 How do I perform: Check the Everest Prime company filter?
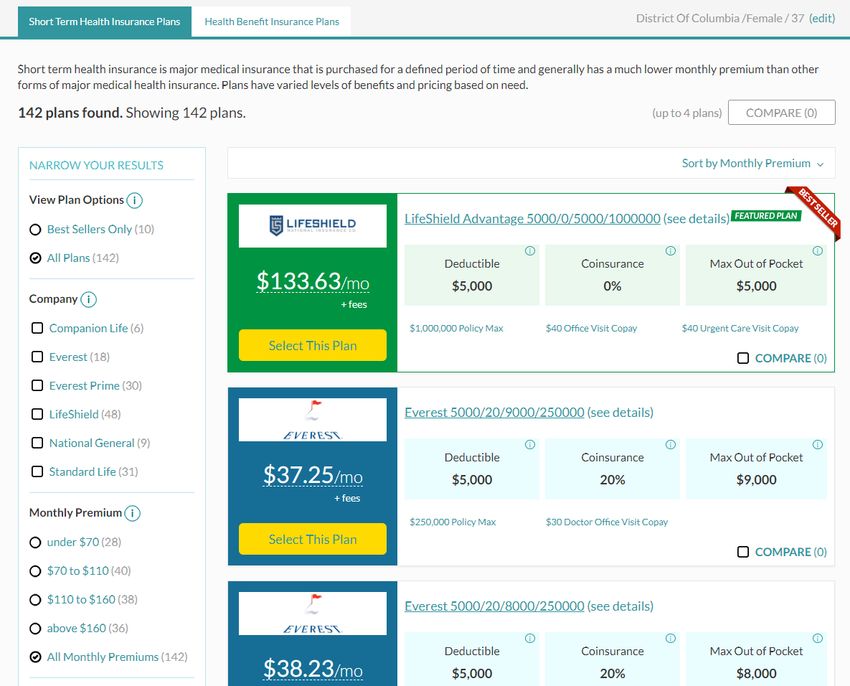pyautogui.click(x=37, y=386)
